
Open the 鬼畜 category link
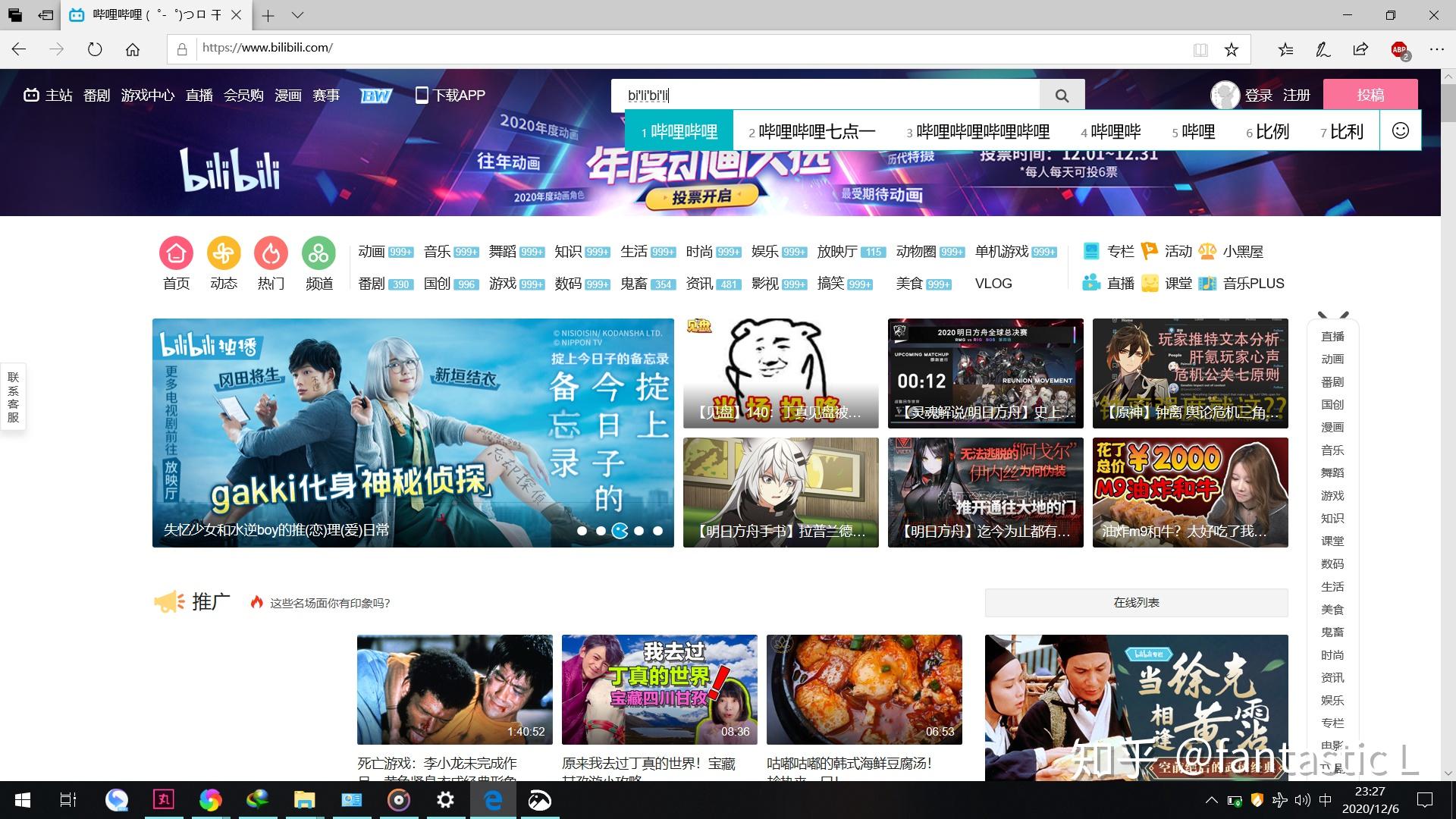pyautogui.click(x=634, y=284)
